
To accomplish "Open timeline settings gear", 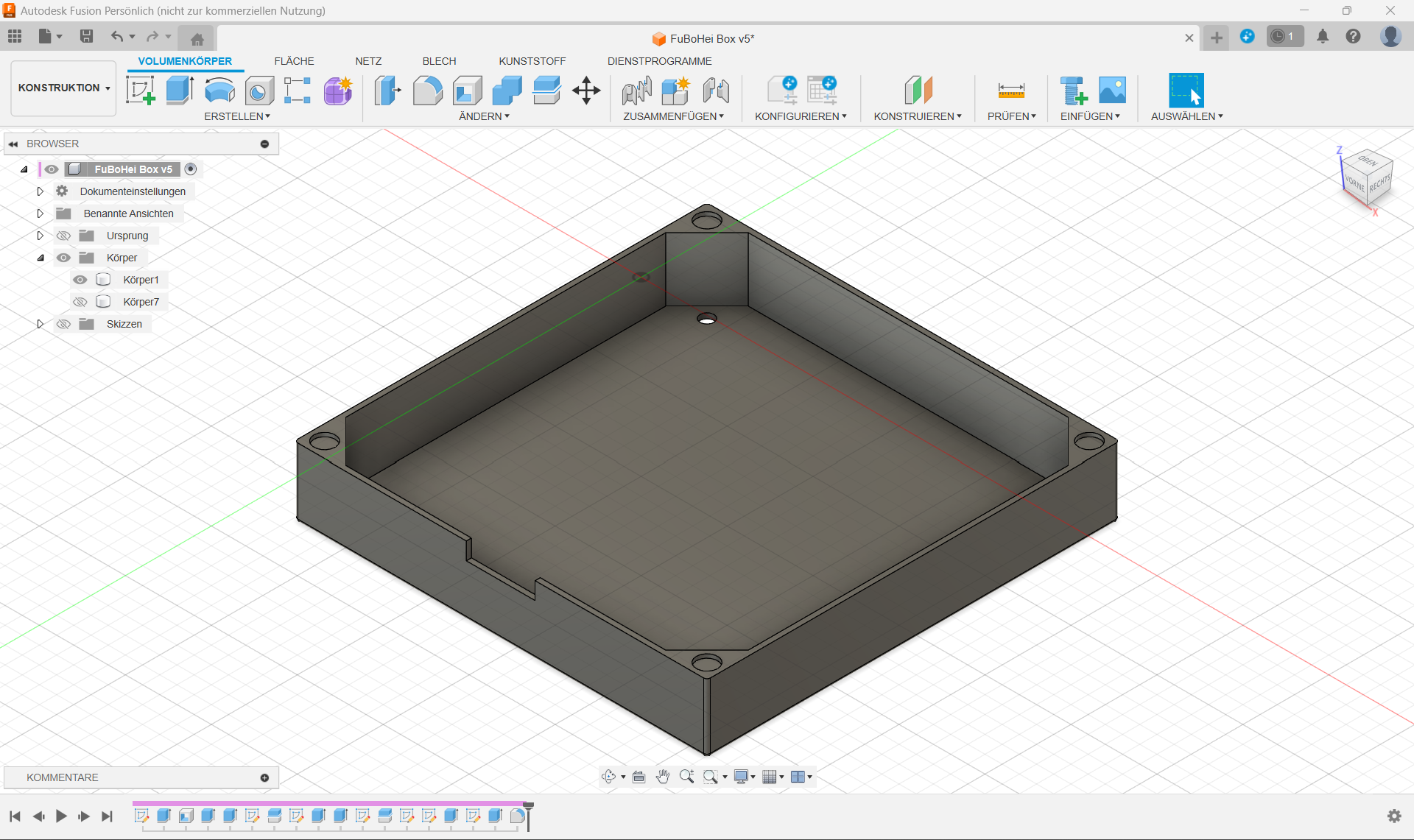I will pyautogui.click(x=1394, y=816).
